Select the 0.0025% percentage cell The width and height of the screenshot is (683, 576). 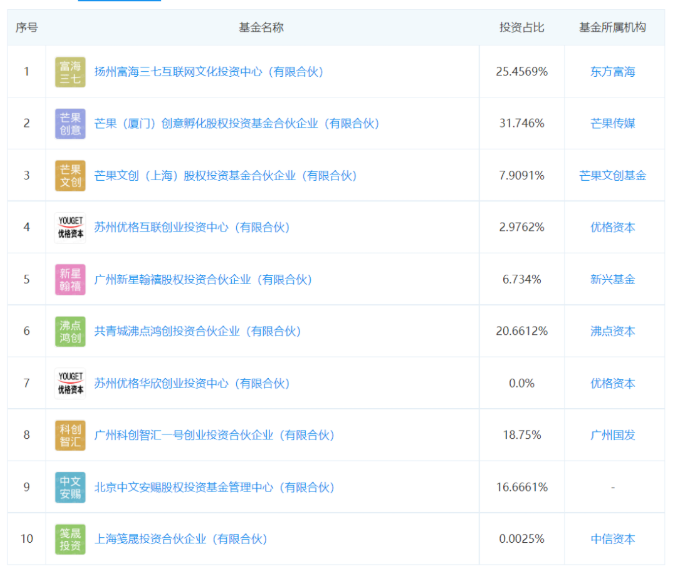coord(522,539)
